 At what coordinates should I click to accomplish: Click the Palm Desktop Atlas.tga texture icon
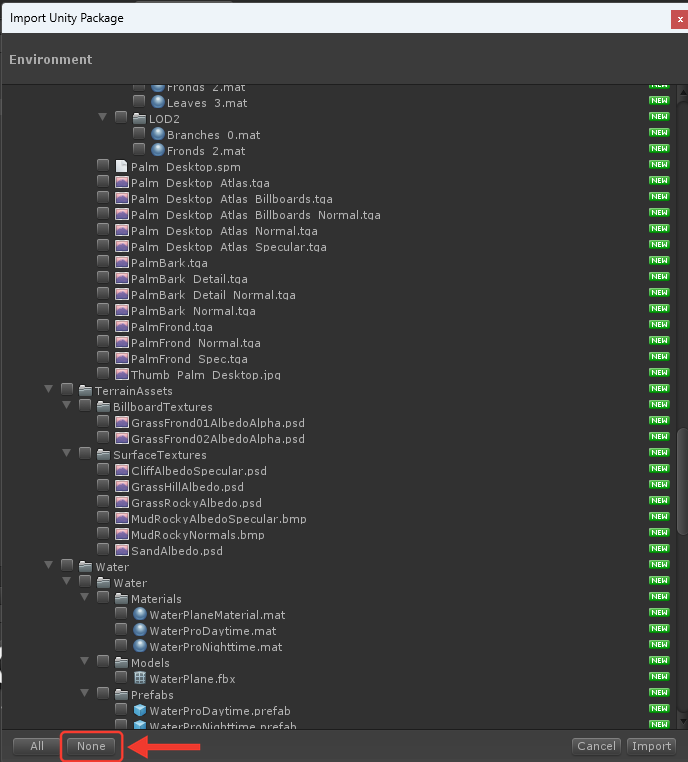(x=121, y=182)
